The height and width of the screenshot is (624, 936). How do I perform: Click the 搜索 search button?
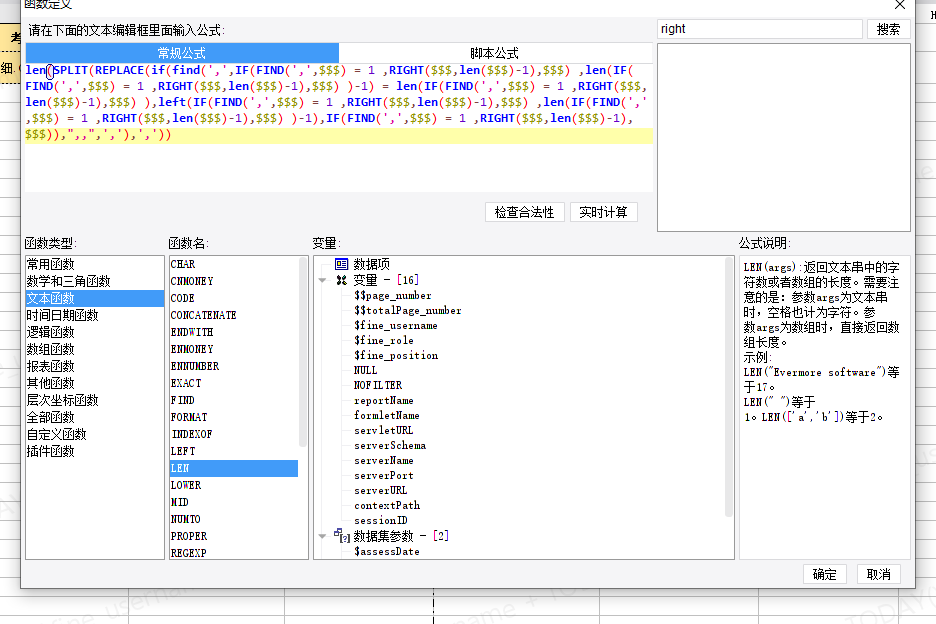tap(887, 29)
